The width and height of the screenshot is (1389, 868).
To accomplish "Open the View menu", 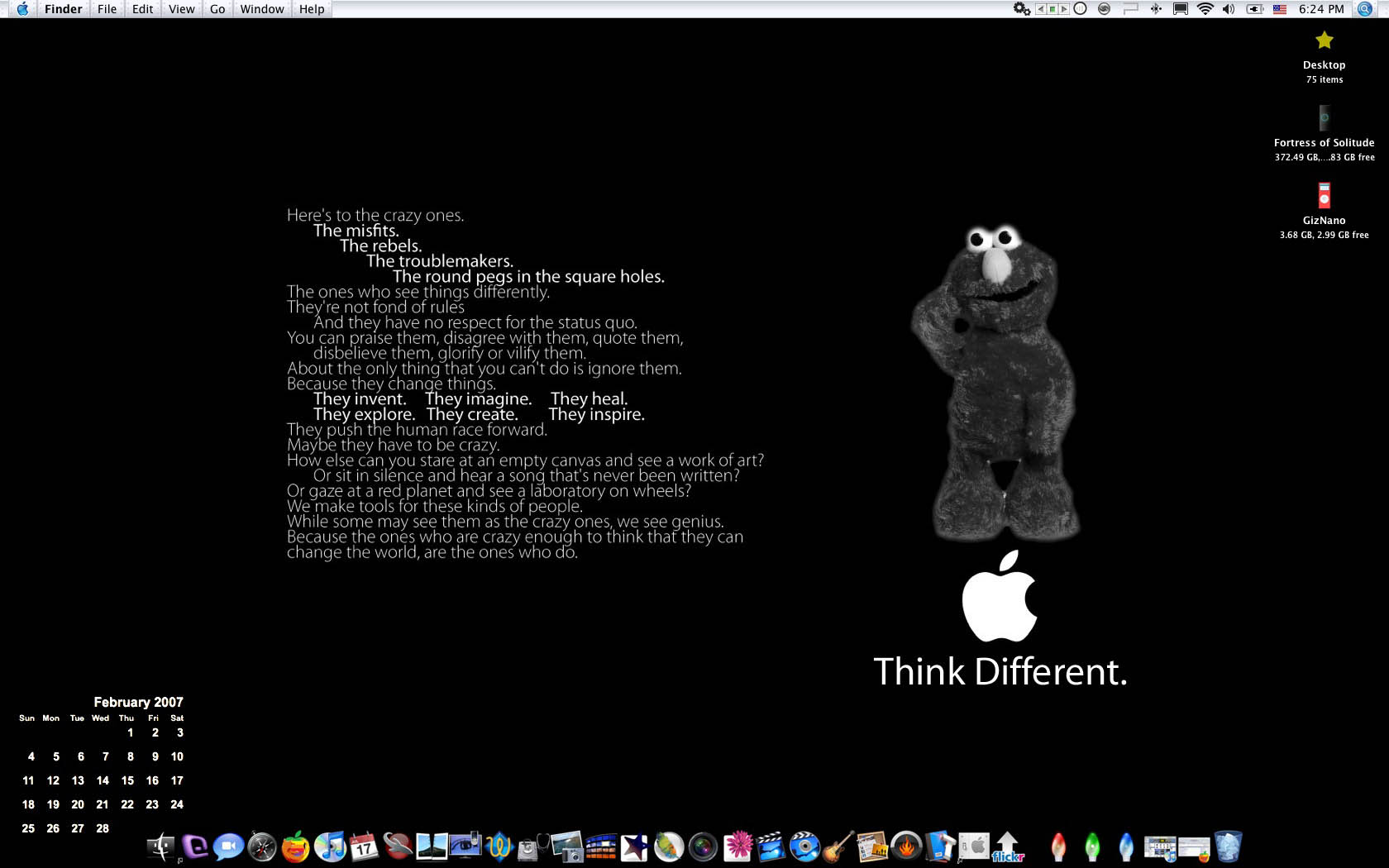I will [x=181, y=9].
